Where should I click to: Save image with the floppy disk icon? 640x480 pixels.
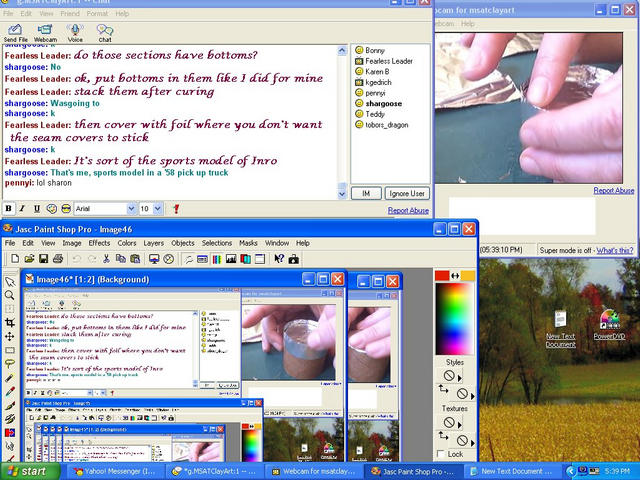tap(43, 259)
